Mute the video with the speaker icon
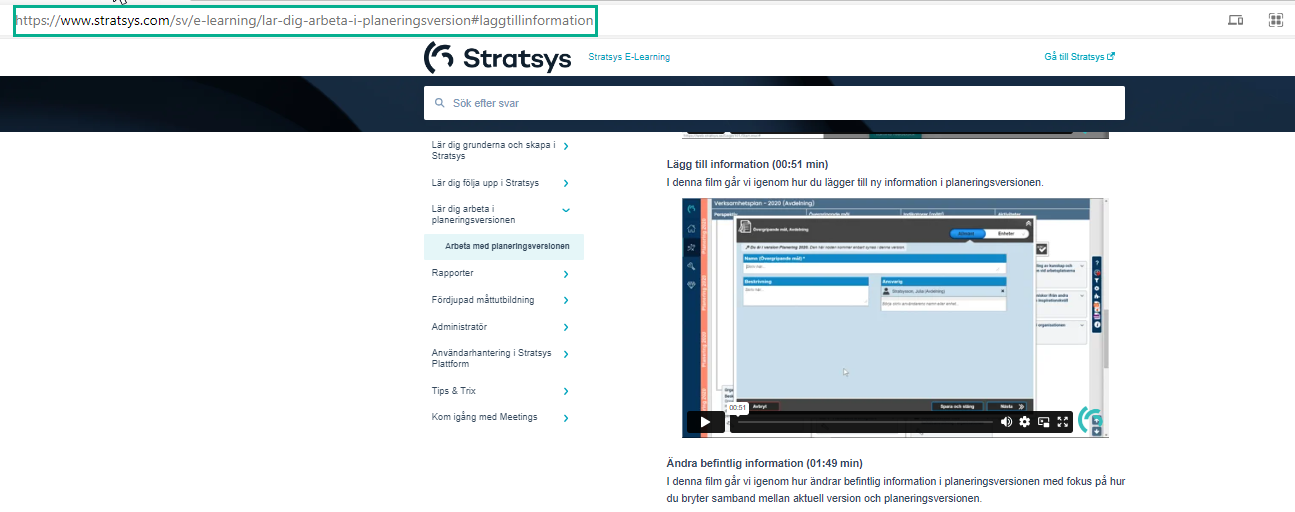Screen dimensions: 1295x512 click(1006, 422)
